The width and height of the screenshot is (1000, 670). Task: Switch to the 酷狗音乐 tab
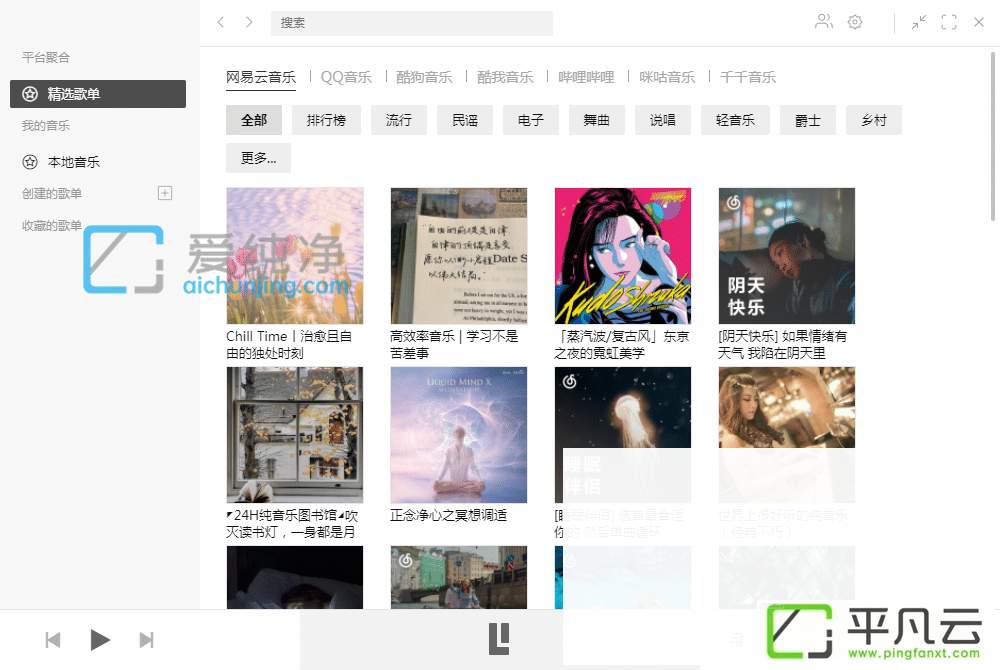[x=424, y=77]
